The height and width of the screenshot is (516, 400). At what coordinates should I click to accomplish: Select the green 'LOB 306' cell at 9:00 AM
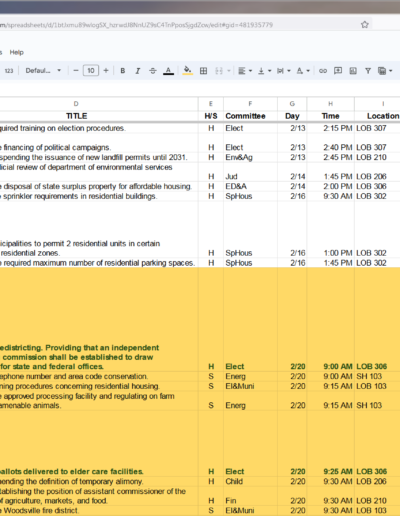(377, 319)
